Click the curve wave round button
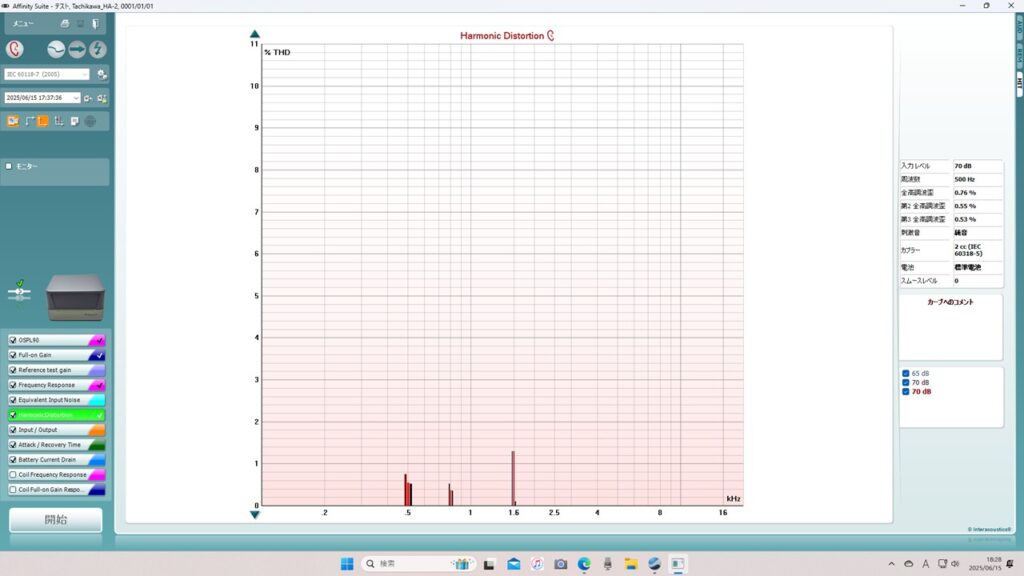 point(56,49)
